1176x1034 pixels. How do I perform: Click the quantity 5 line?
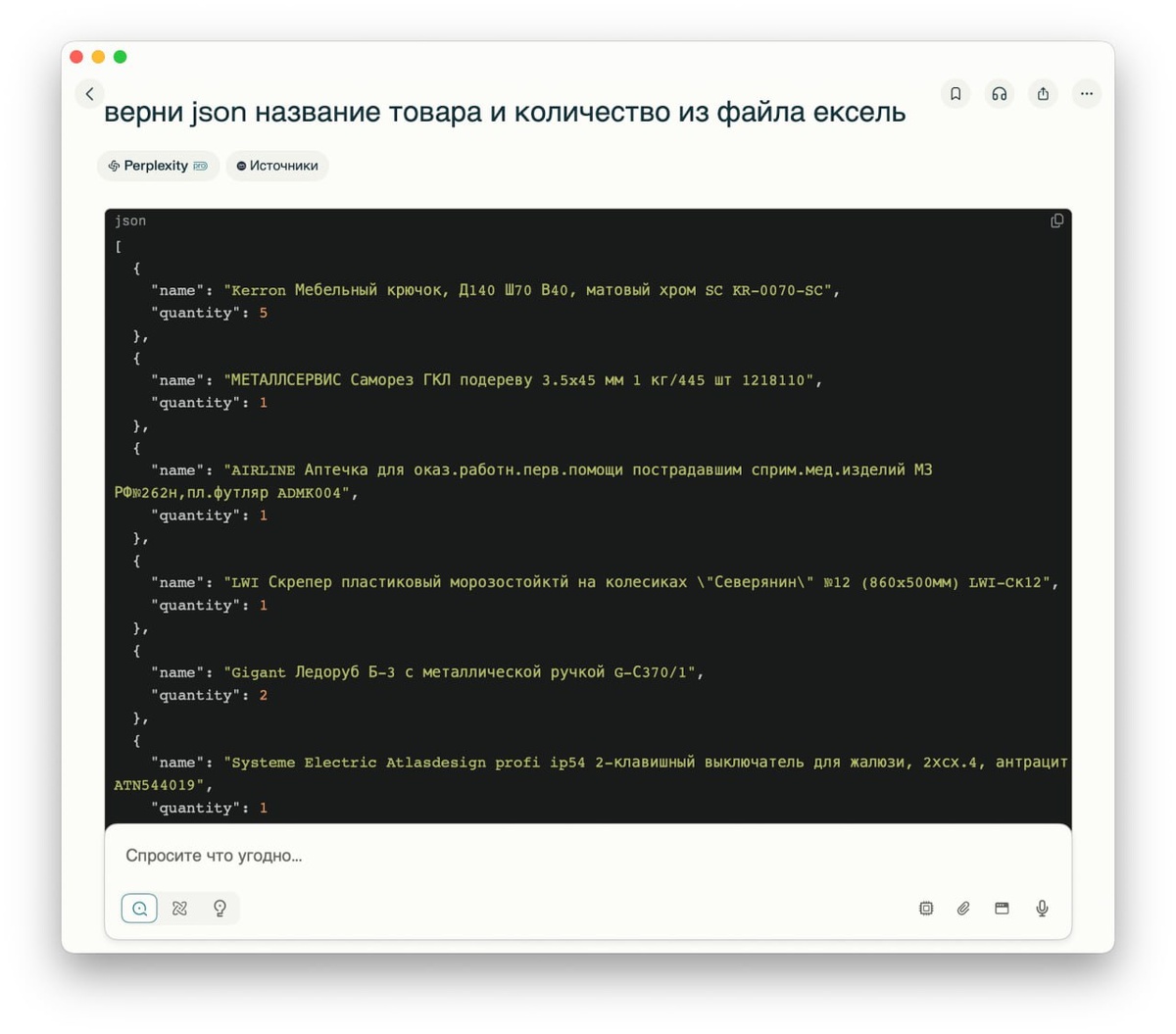210,313
